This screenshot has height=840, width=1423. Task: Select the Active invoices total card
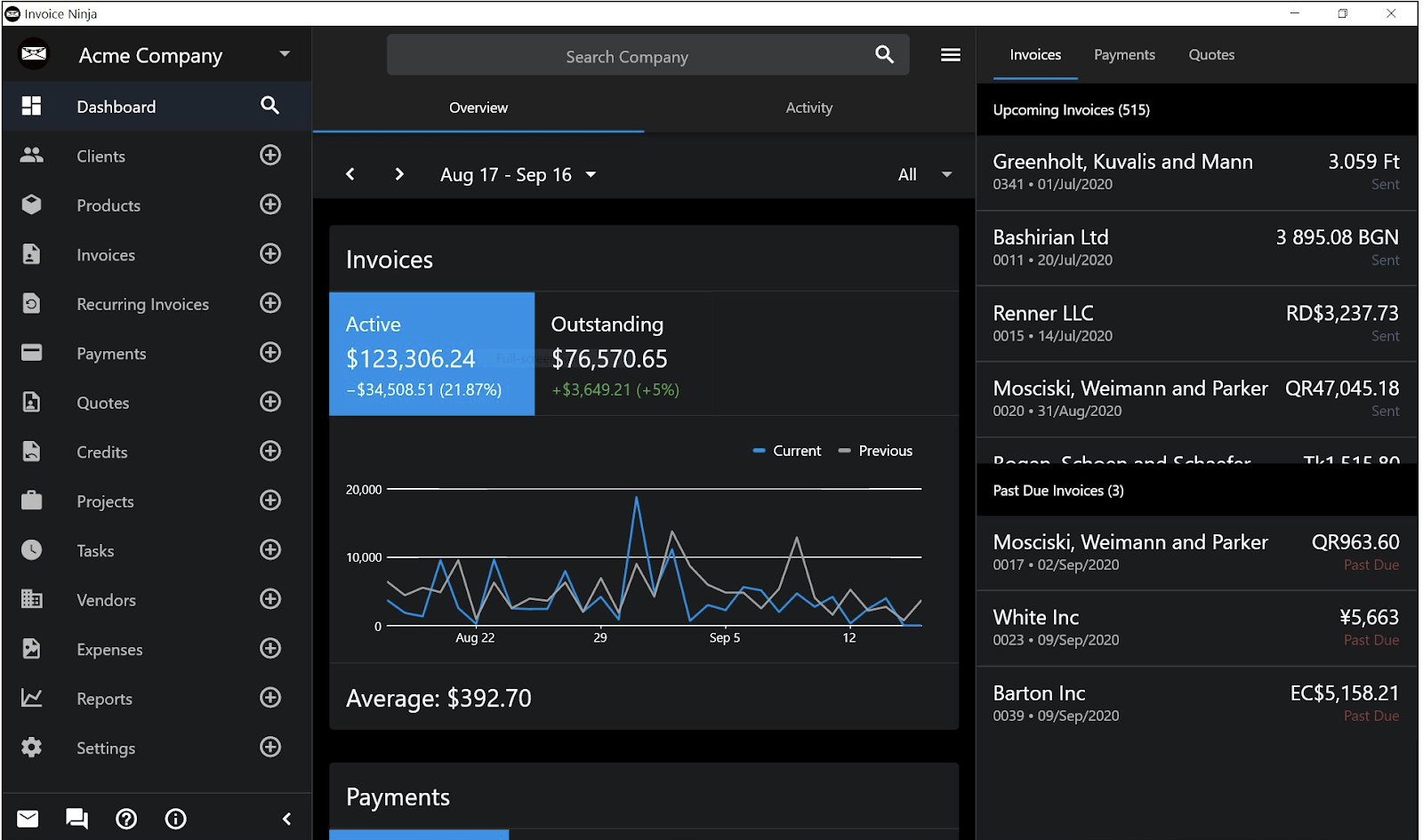click(432, 354)
